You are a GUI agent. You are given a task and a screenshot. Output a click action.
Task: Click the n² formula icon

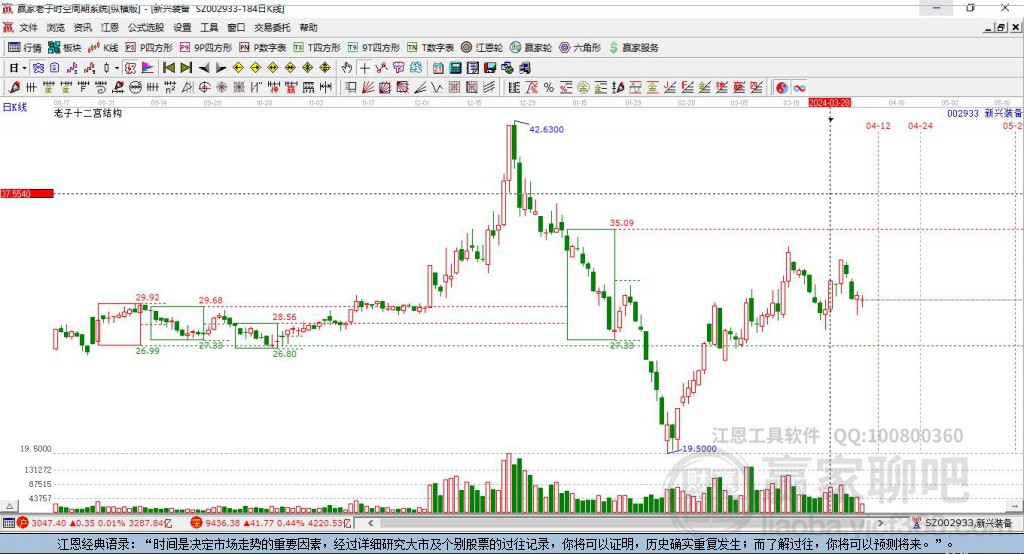point(170,87)
